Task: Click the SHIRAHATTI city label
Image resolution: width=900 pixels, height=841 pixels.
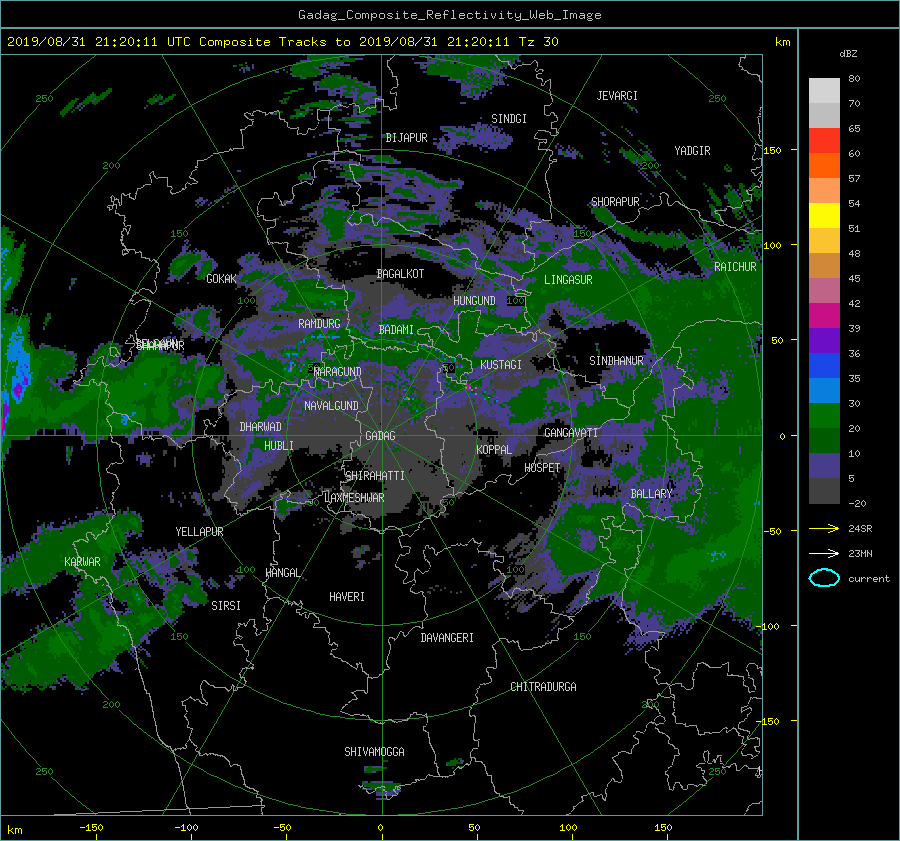Action: (375, 476)
